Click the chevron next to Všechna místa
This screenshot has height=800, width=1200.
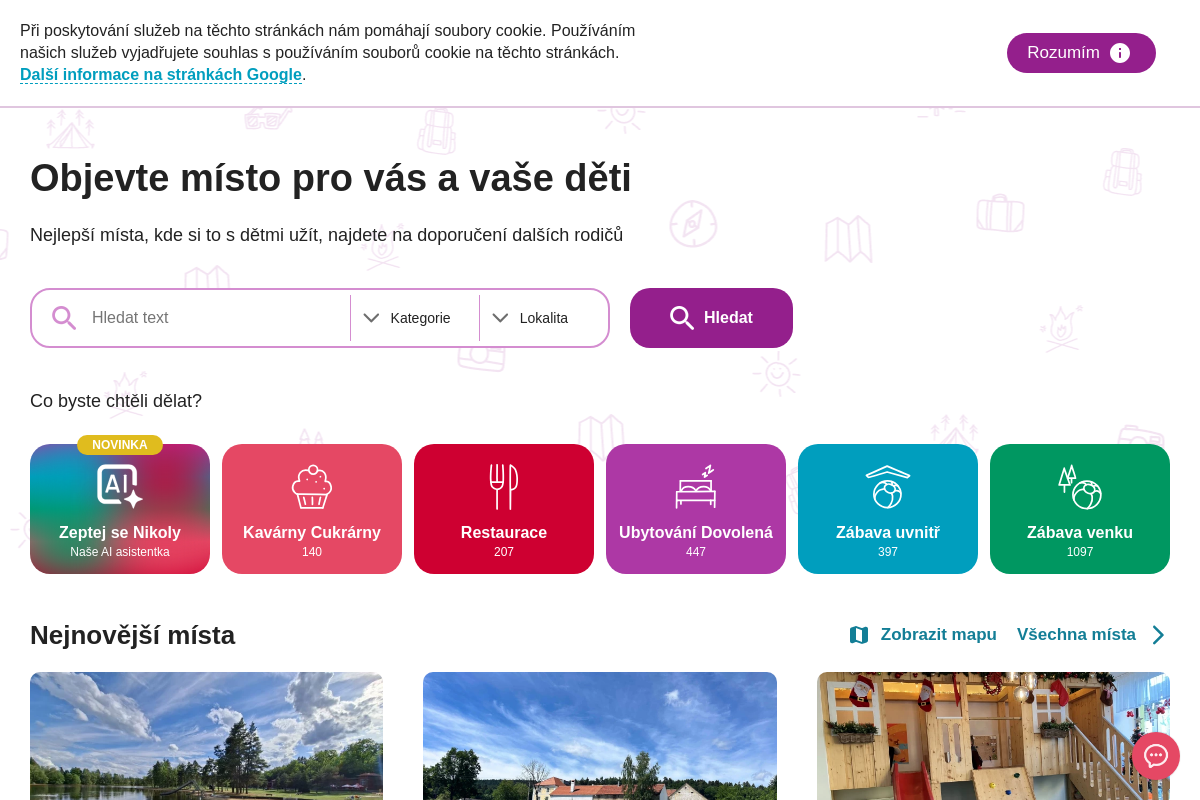[1158, 635]
